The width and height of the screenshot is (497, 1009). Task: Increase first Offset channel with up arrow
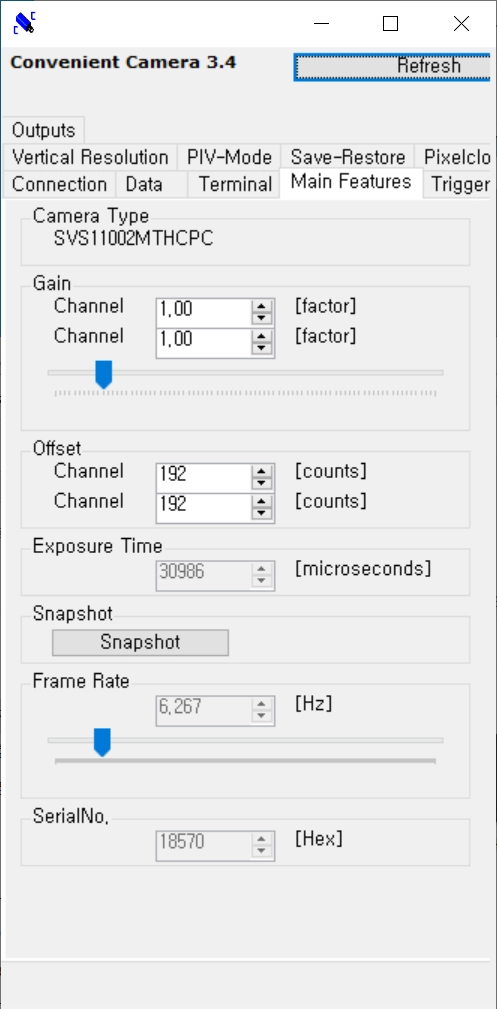pos(261,470)
